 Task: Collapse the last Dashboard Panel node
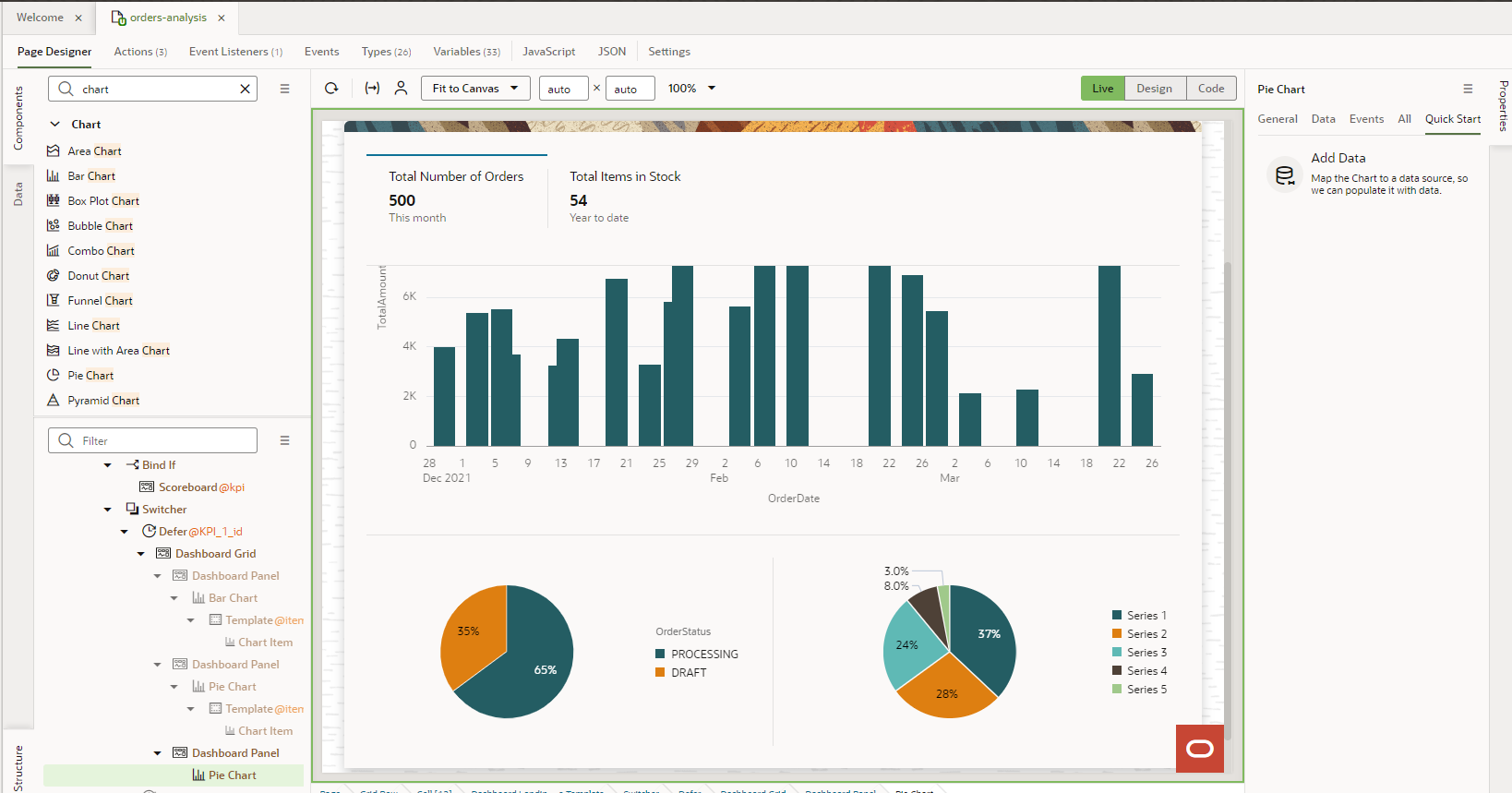[158, 753]
